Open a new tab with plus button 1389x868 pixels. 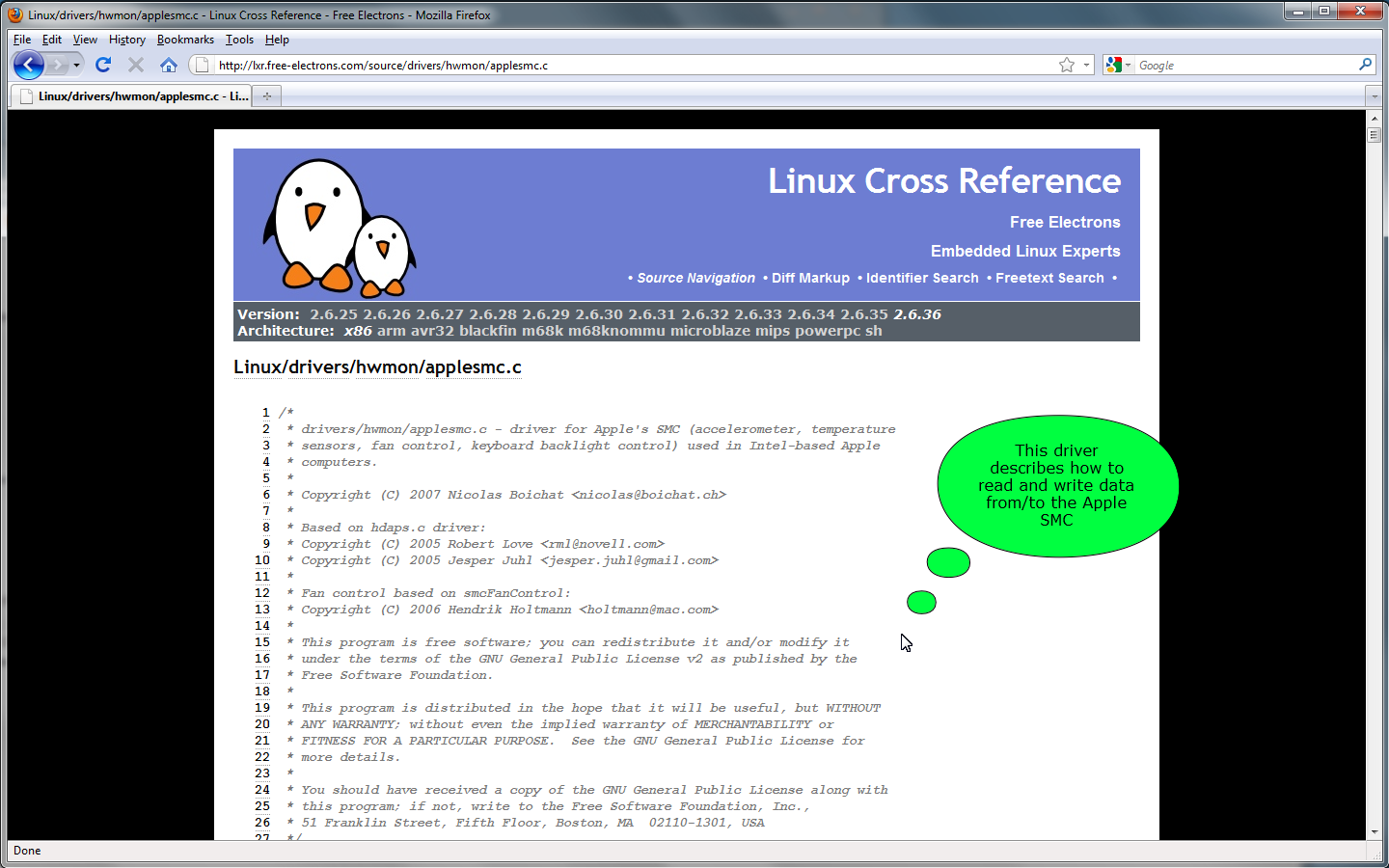pyautogui.click(x=267, y=95)
